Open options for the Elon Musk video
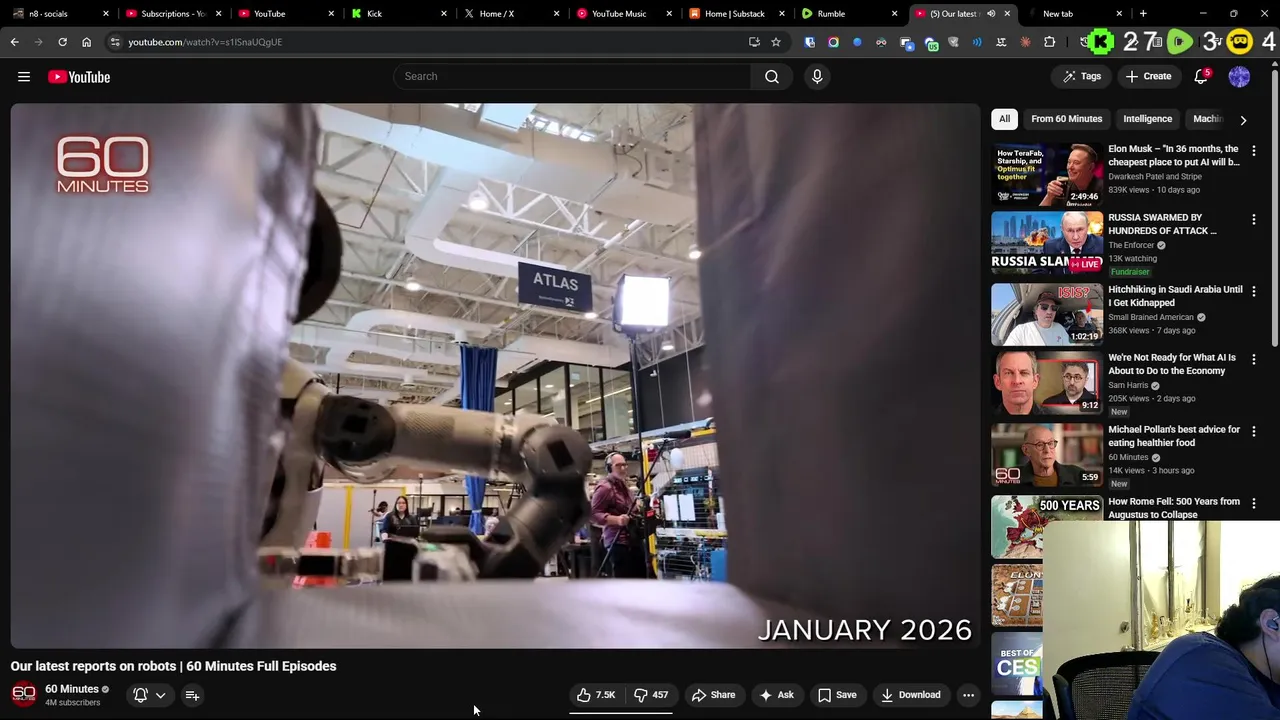Image resolution: width=1280 pixels, height=720 pixels. [1254, 151]
